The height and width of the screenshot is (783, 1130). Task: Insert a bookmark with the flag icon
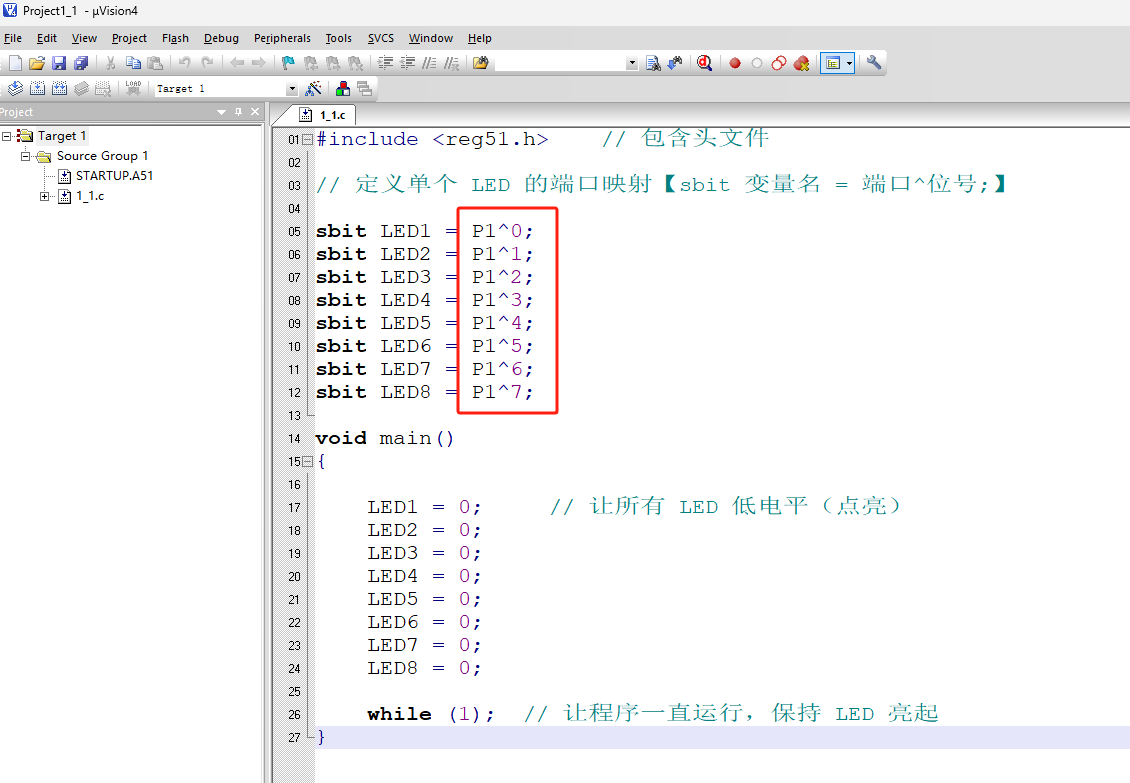288,63
